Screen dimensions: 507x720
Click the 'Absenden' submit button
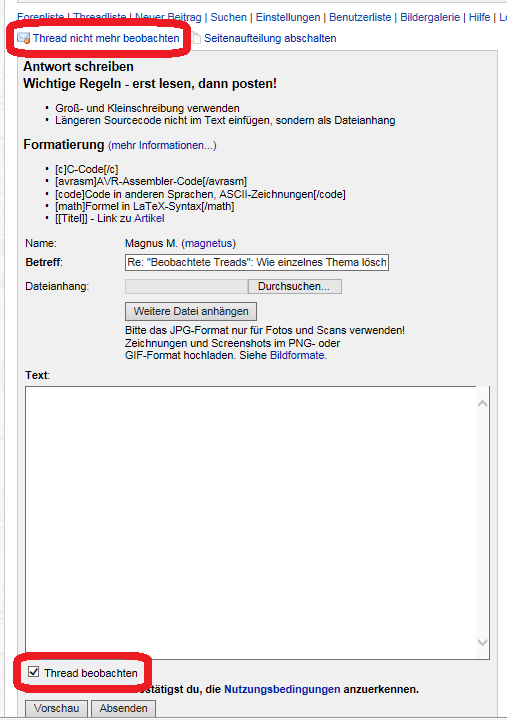[x=124, y=709]
